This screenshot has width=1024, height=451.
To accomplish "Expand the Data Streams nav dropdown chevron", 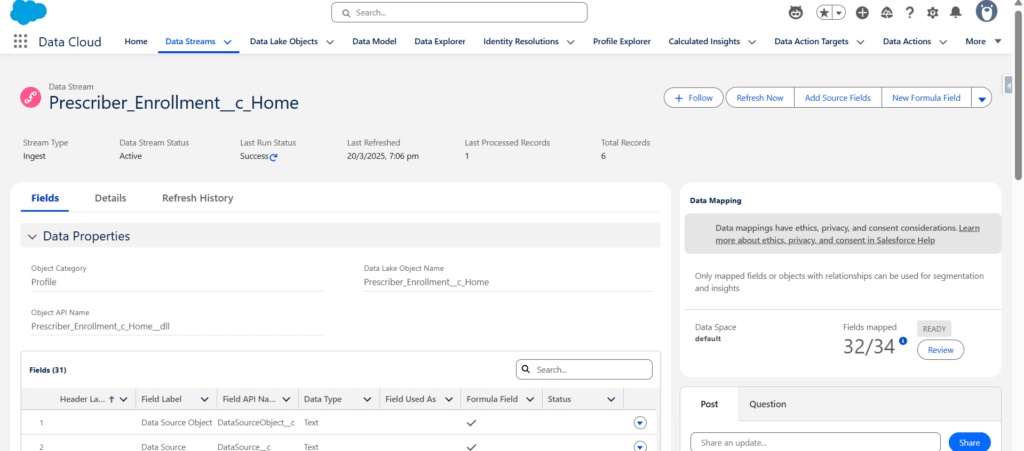I will [228, 42].
